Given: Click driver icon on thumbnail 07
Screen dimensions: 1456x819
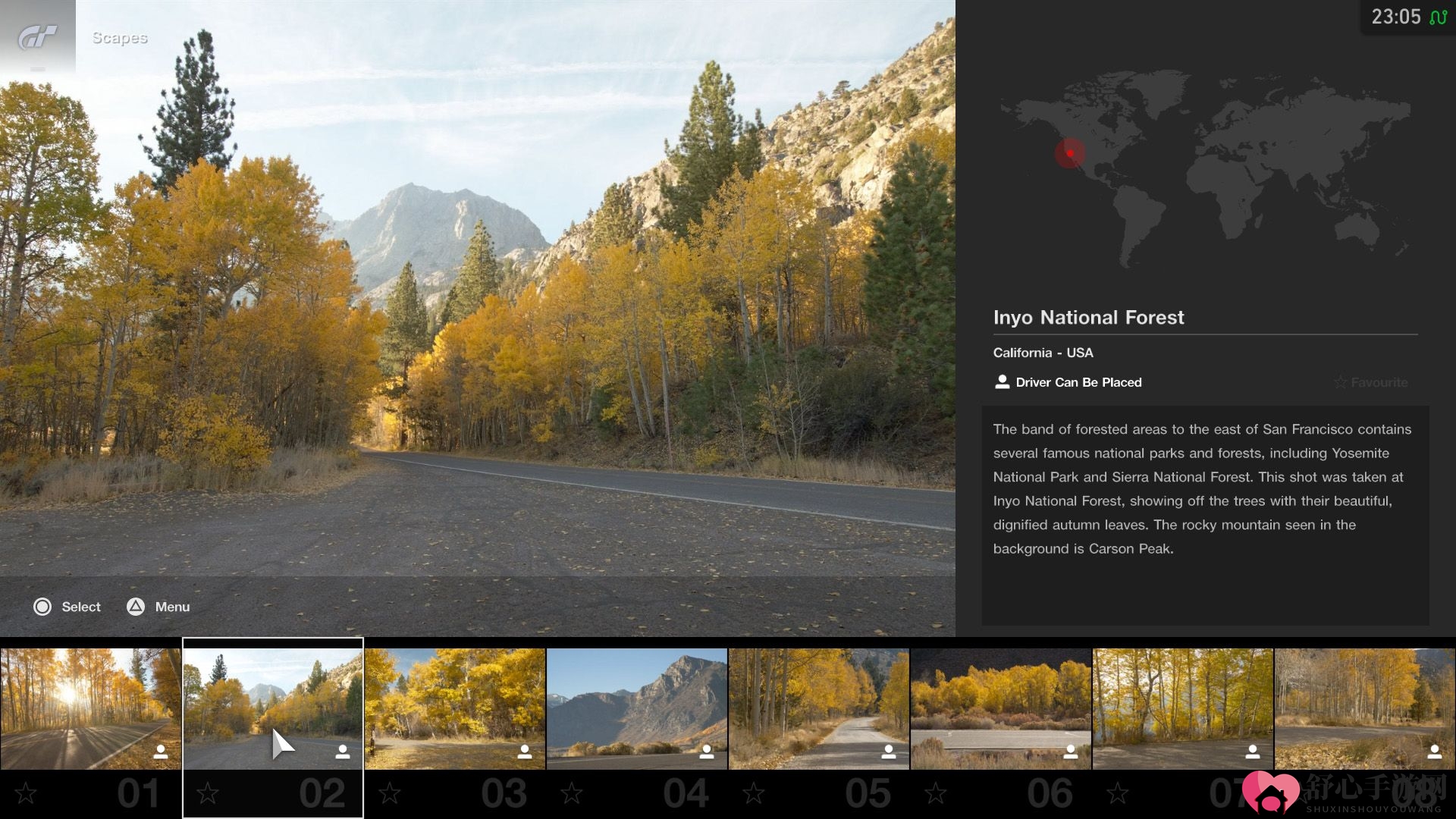Looking at the screenshot, I should [x=1253, y=752].
